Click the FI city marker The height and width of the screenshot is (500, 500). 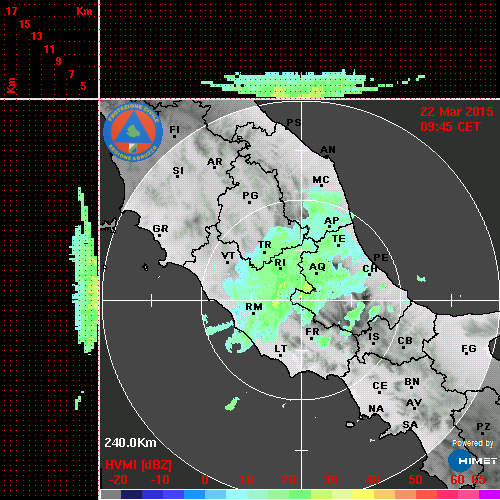click(x=174, y=136)
